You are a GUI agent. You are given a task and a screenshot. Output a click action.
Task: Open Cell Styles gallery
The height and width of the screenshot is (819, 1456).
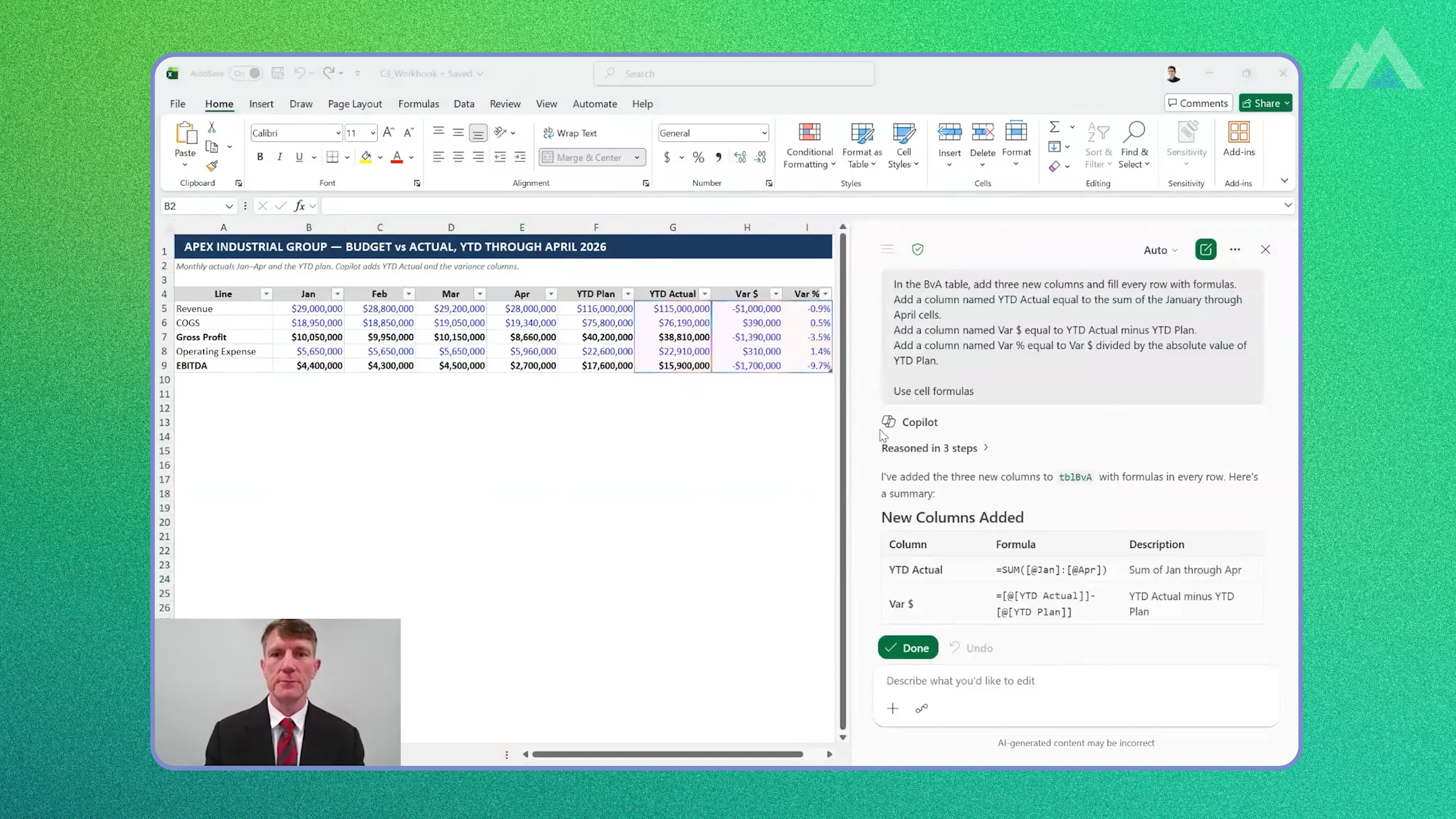click(903, 145)
